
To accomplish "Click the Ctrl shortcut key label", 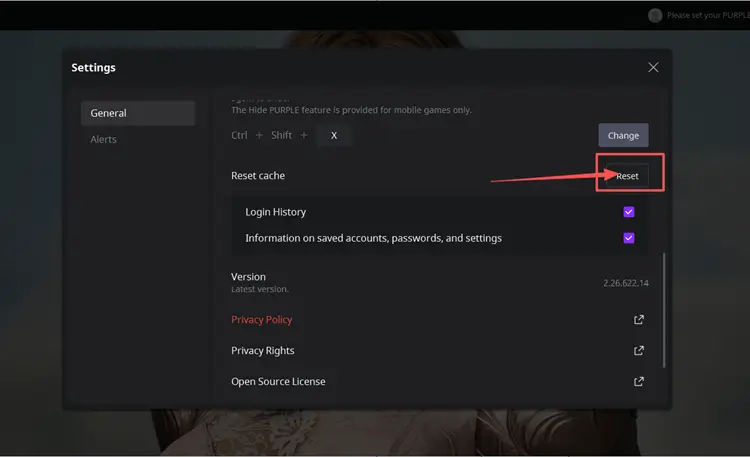I will tap(239, 135).
